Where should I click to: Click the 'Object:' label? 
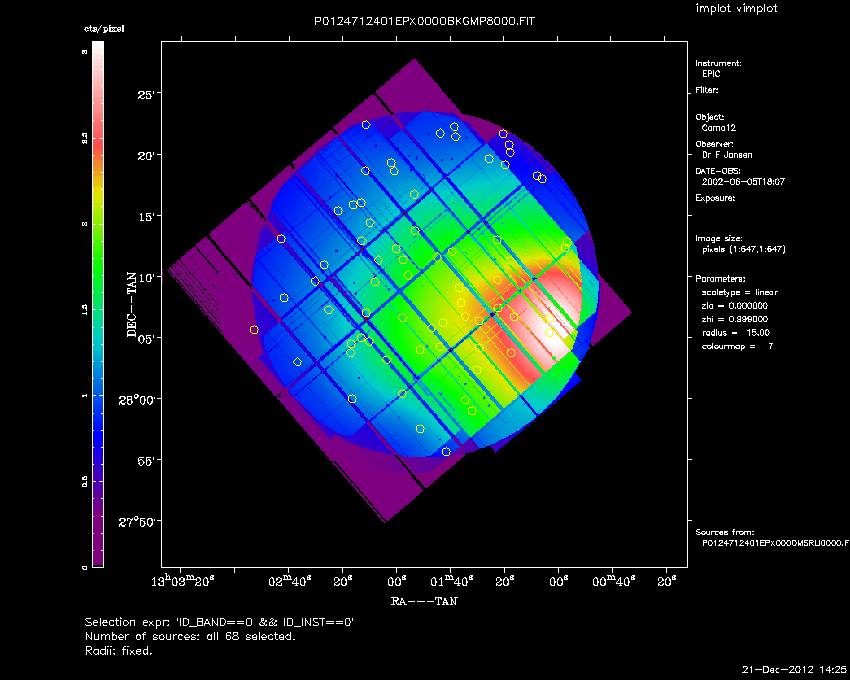pos(710,117)
